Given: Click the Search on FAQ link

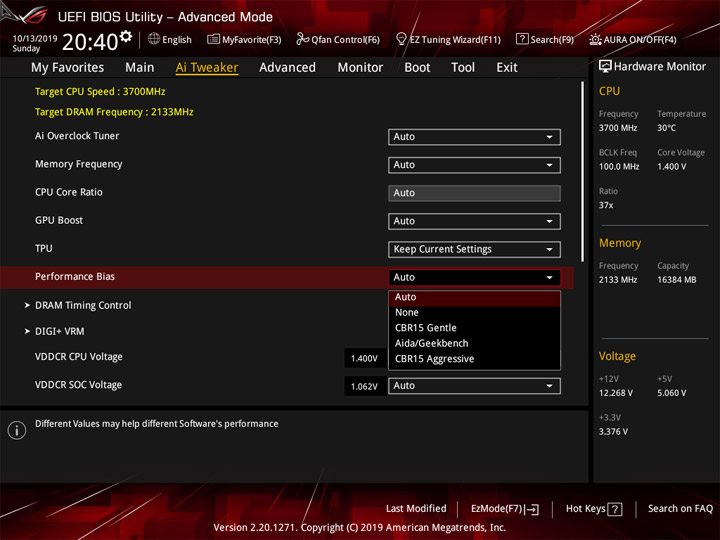Looking at the screenshot, I should tap(680, 509).
